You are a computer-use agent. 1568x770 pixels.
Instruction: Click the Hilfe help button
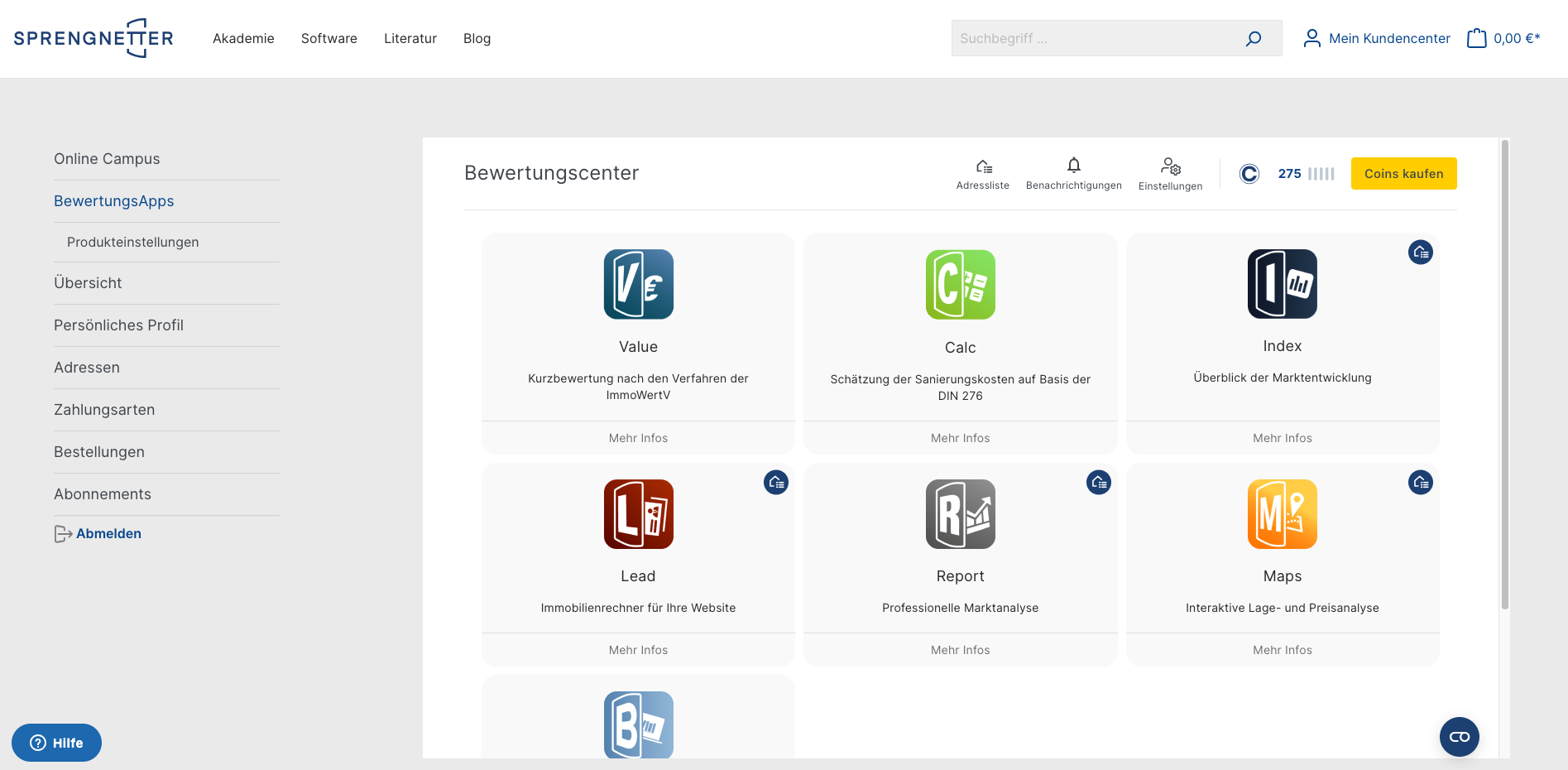pyautogui.click(x=56, y=743)
